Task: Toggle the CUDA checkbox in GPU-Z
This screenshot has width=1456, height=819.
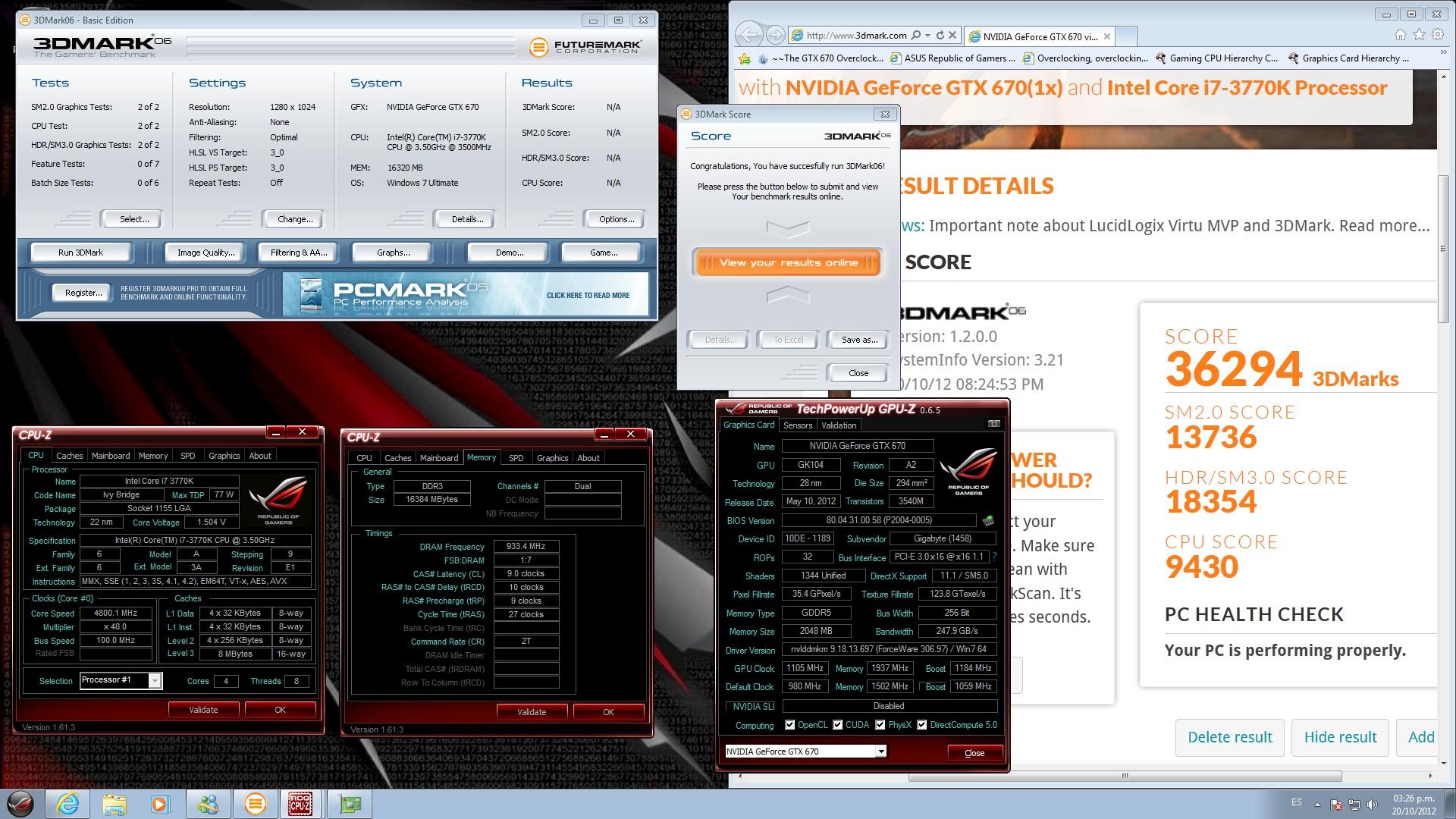Action: pyautogui.click(x=838, y=725)
